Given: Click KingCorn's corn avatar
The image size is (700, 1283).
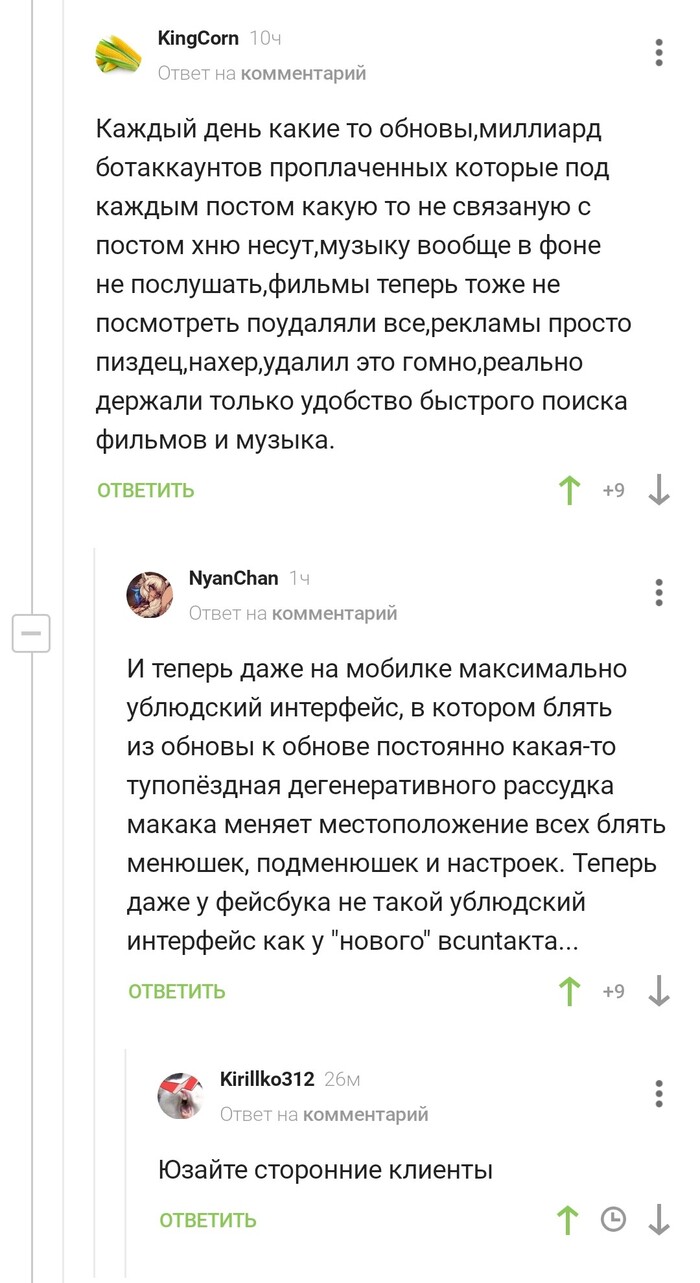Looking at the screenshot, I should point(119,54).
